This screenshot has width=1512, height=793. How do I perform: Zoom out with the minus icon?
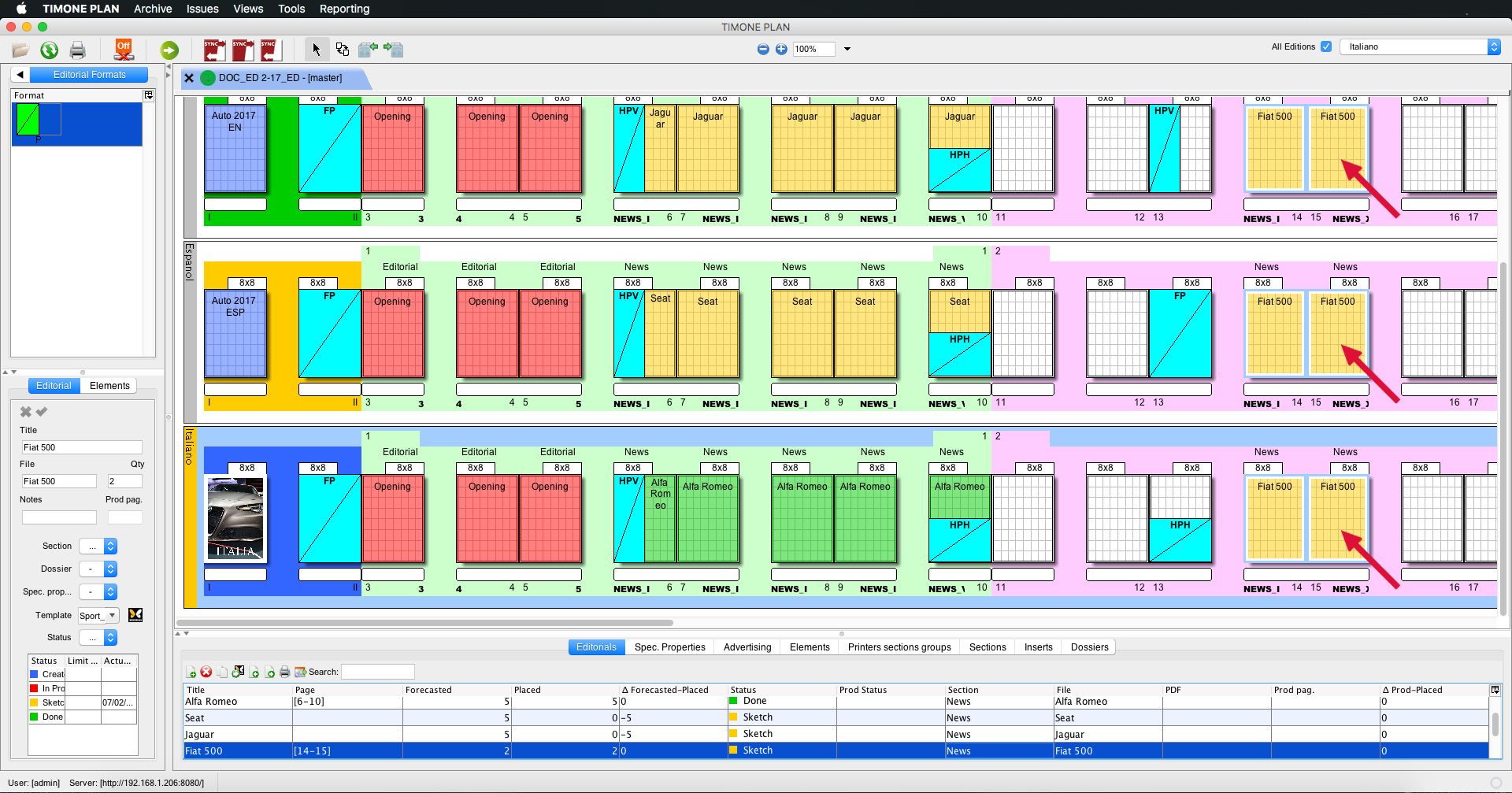[x=763, y=49]
